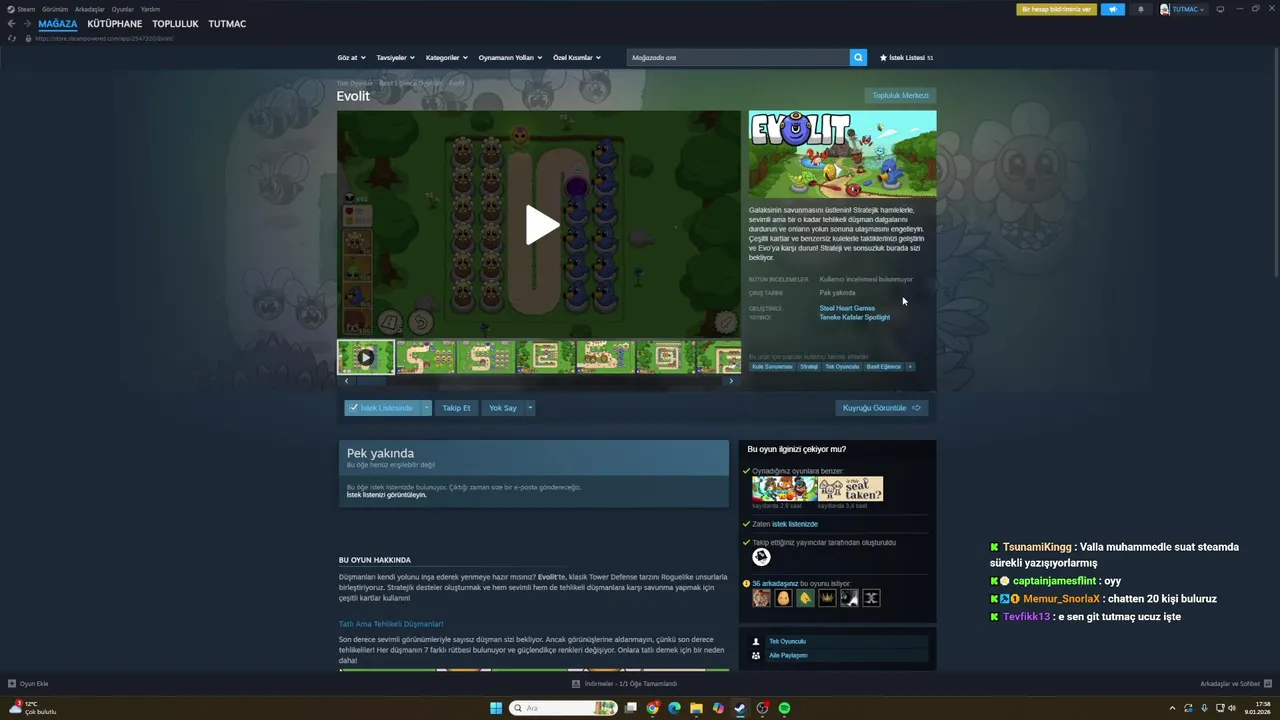Click the Steam taskbar icon
This screenshot has height=720, width=1280.
pyautogui.click(x=741, y=708)
